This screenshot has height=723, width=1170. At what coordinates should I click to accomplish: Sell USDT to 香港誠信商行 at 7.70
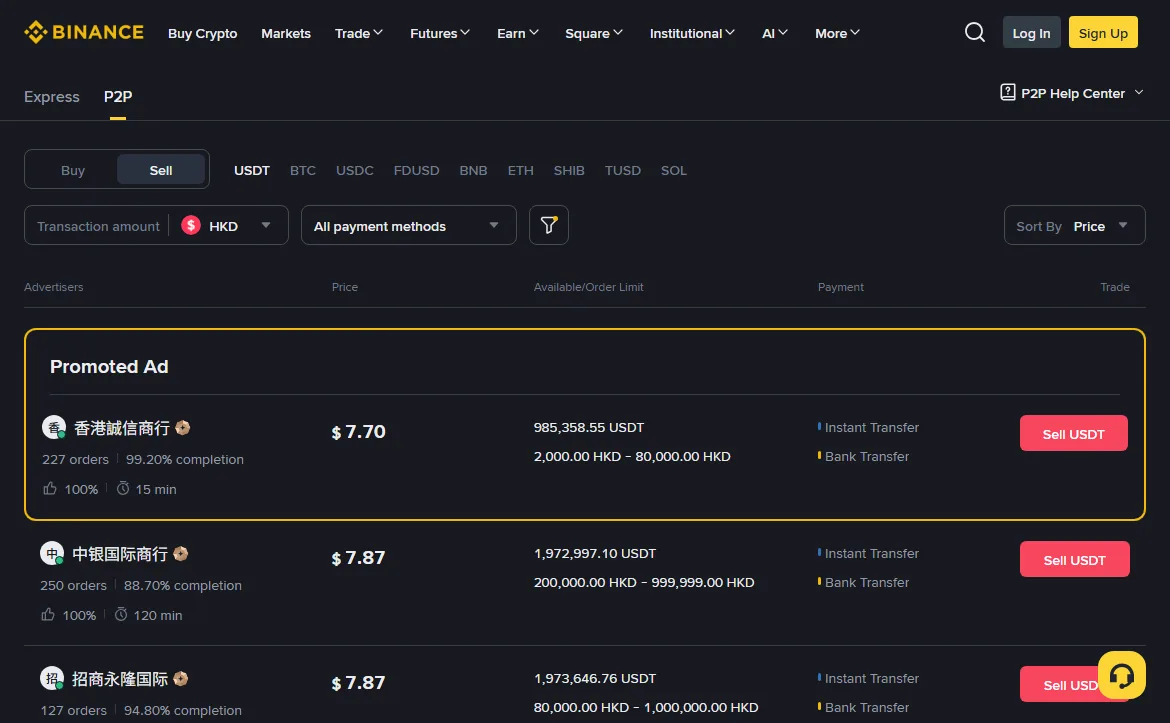point(1074,434)
